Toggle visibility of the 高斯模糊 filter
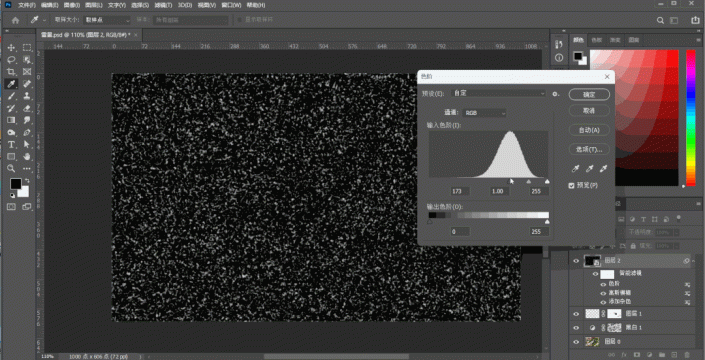The image size is (705, 360). click(x=603, y=293)
